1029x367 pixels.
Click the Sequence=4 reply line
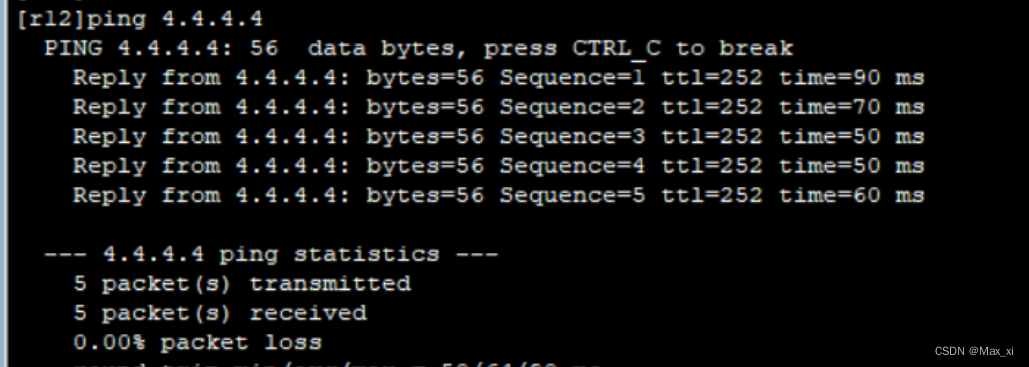[498, 166]
